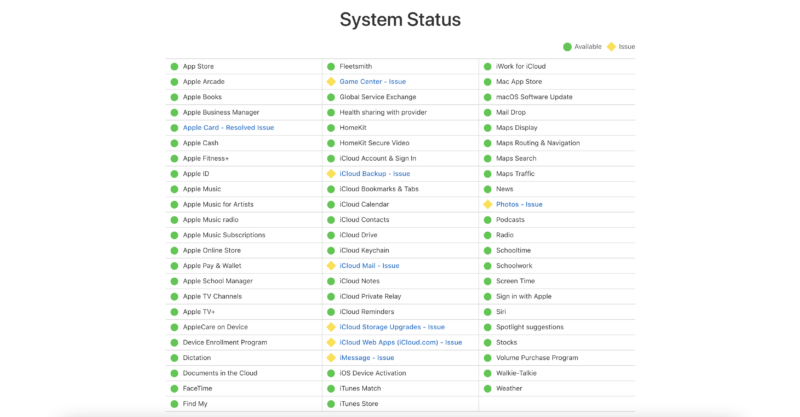Click the yellow issue icon beside Photos

[x=488, y=204]
